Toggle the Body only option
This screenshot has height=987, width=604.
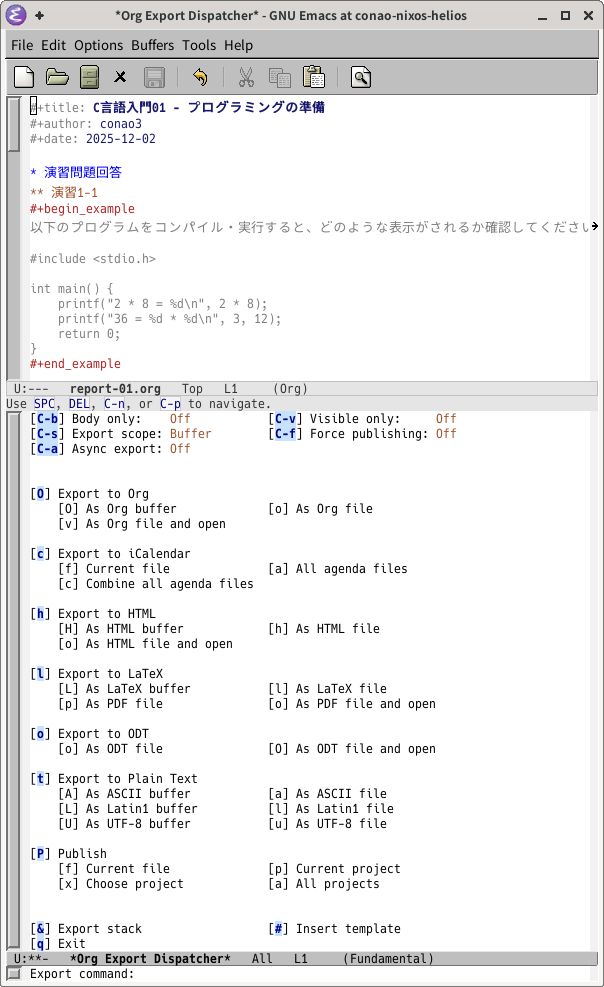(x=46, y=419)
